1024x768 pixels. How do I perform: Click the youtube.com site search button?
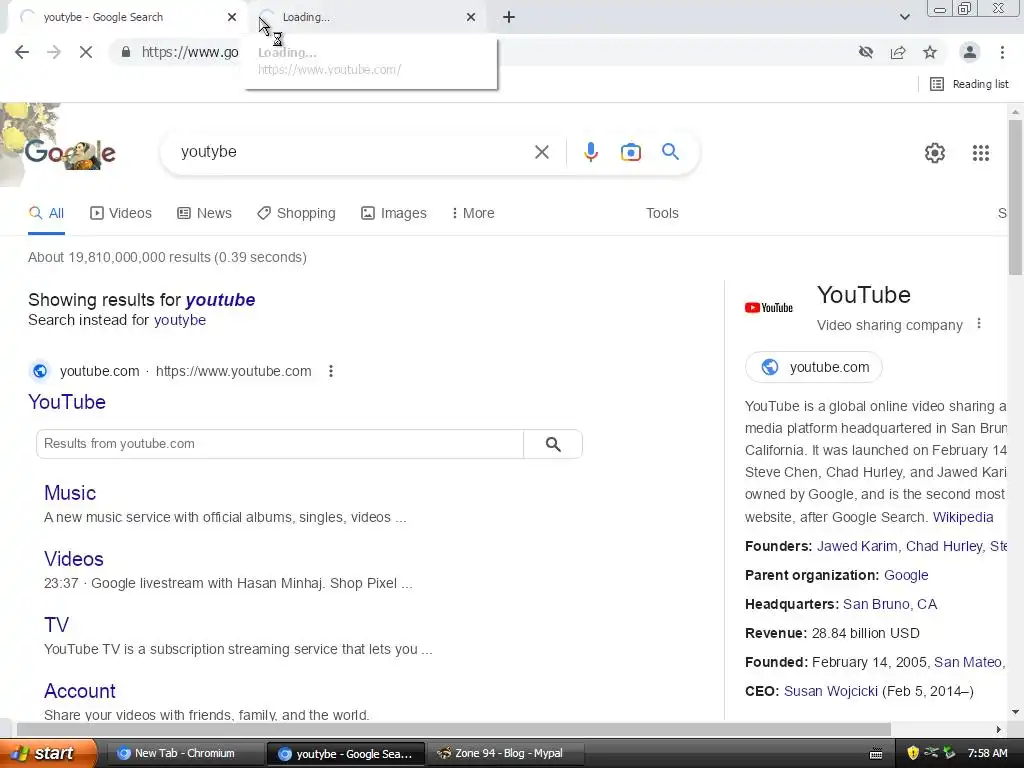point(553,444)
